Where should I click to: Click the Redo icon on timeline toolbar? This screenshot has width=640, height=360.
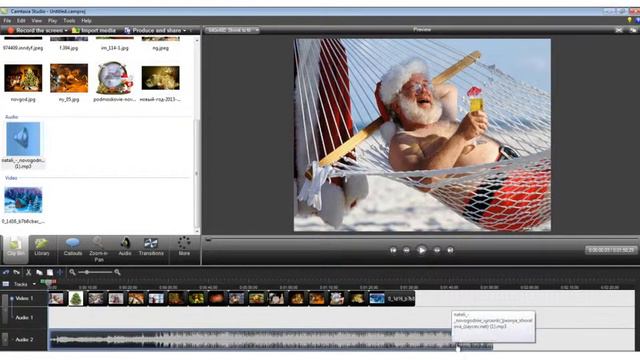click(16, 272)
